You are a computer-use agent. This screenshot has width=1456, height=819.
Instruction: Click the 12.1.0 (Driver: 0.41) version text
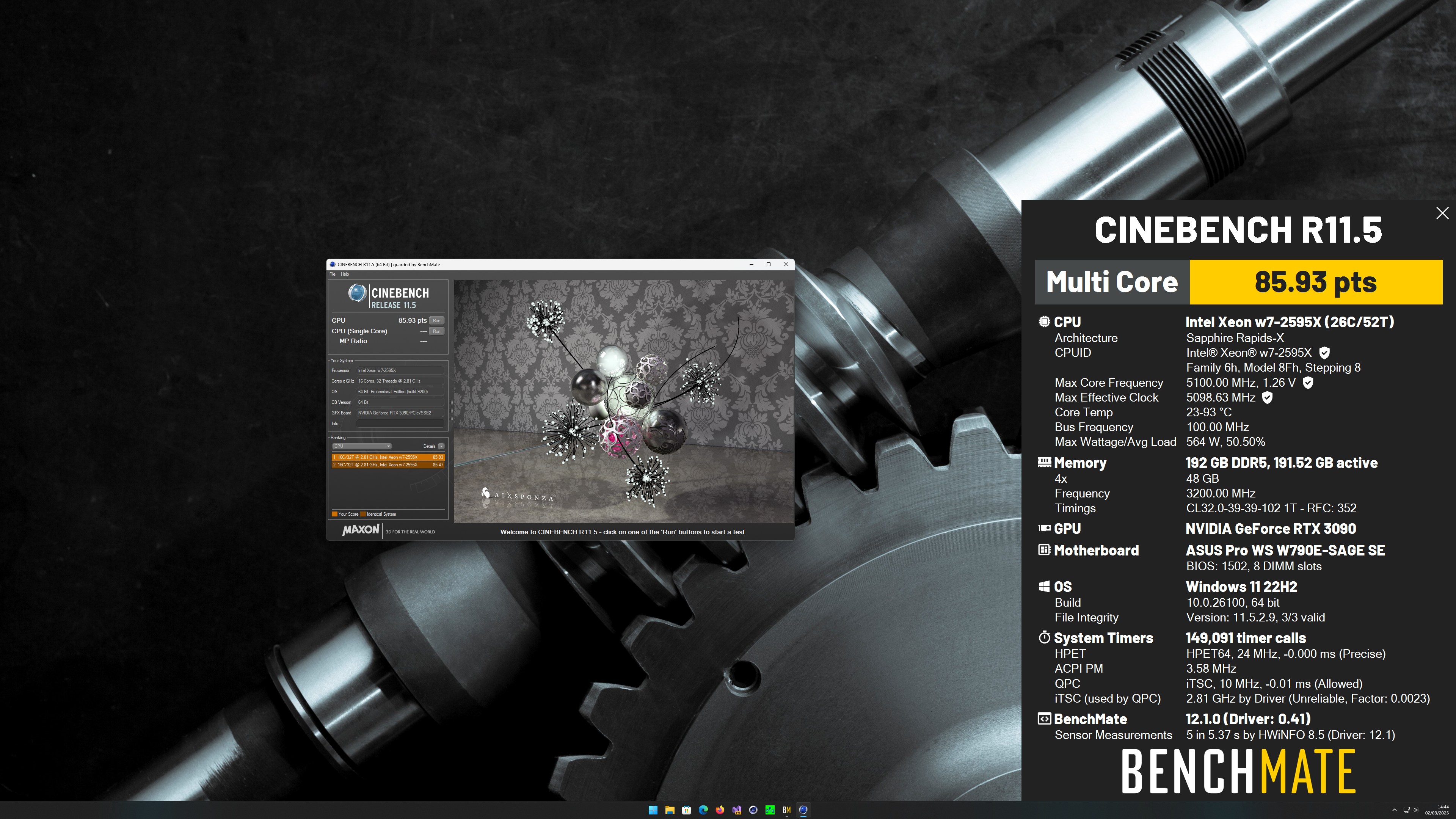pyautogui.click(x=1248, y=719)
